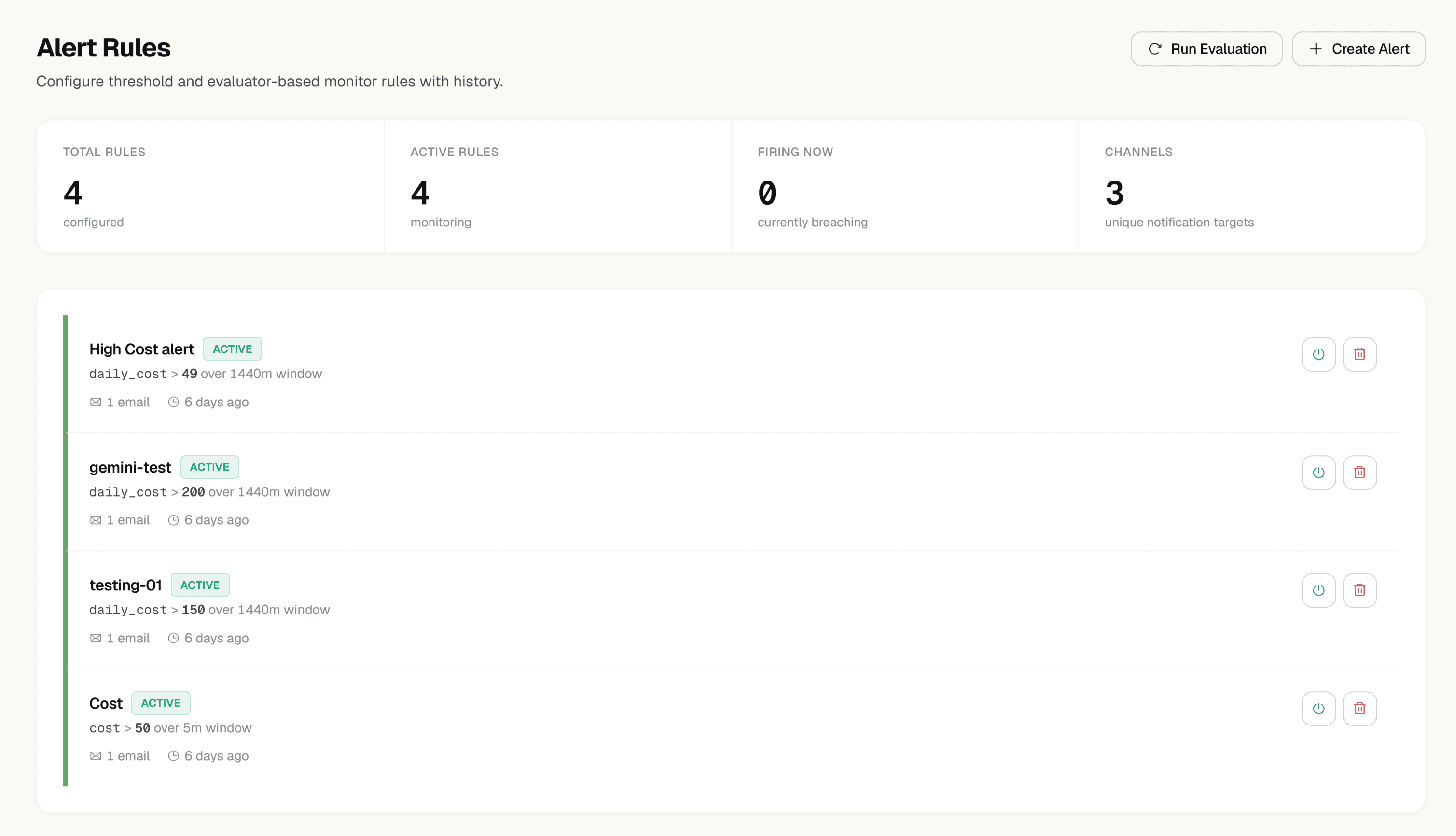Click the ACTIVE badge on testing-01

tap(200, 585)
